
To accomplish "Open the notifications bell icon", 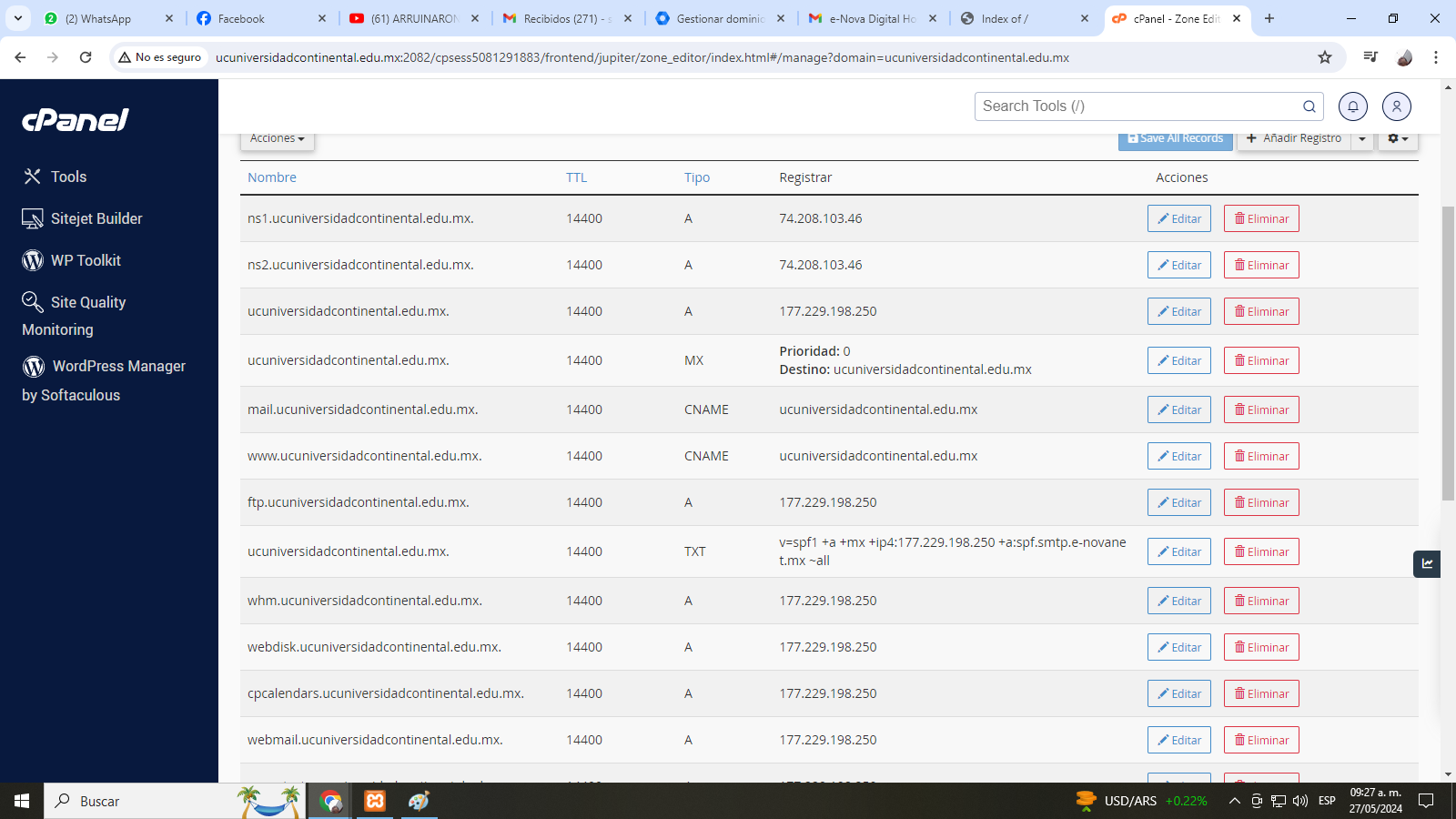I will click(x=1352, y=106).
